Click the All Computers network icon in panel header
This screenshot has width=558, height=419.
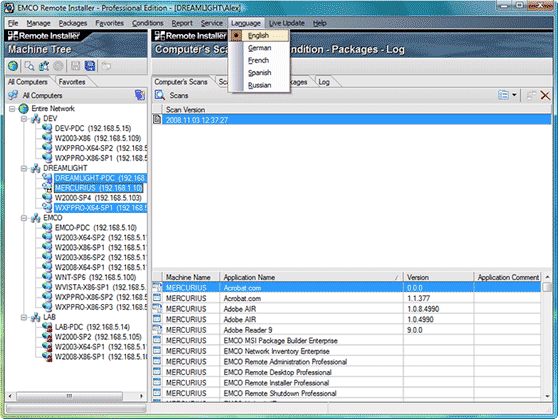[13, 95]
